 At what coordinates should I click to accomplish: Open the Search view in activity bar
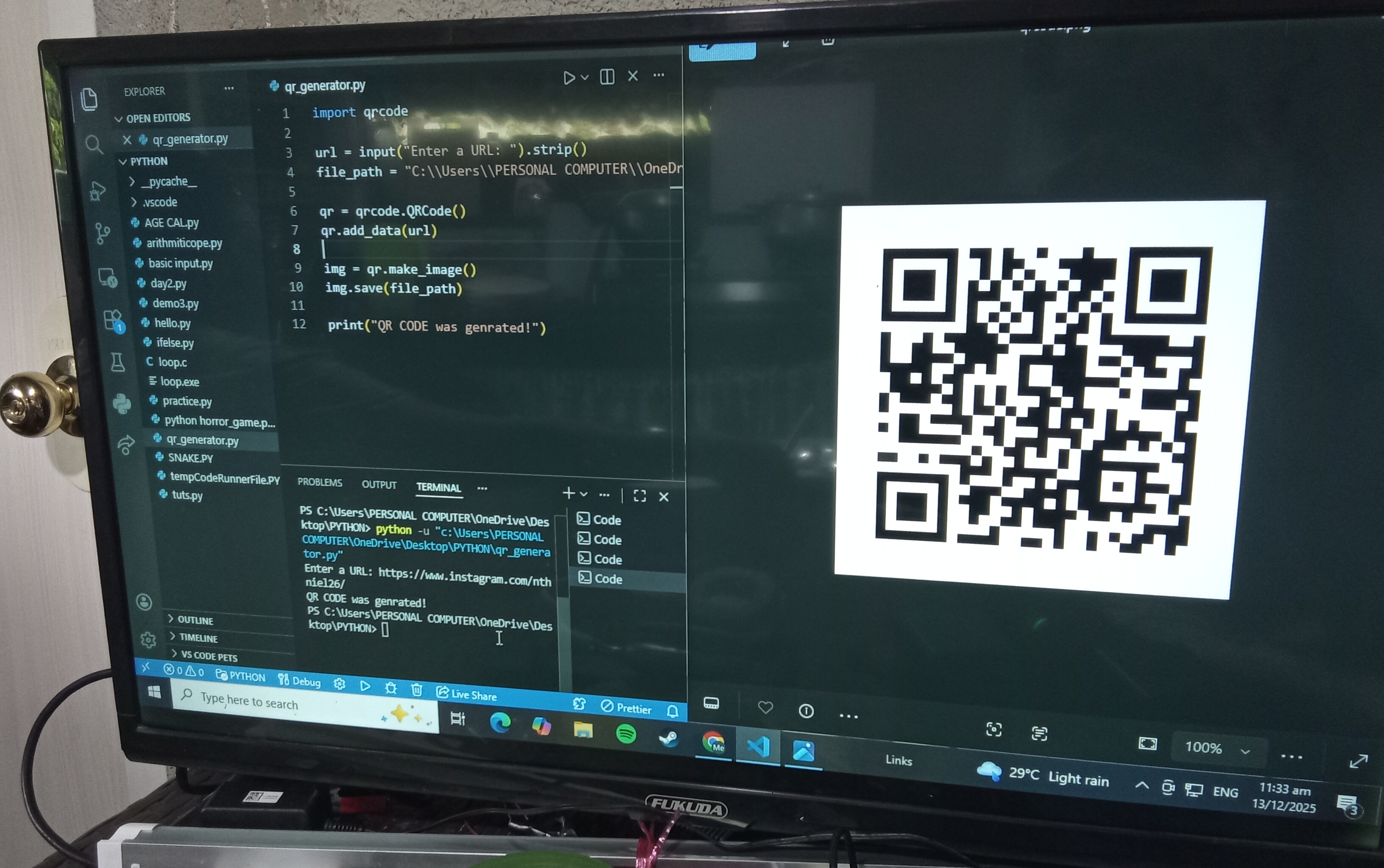[94, 144]
